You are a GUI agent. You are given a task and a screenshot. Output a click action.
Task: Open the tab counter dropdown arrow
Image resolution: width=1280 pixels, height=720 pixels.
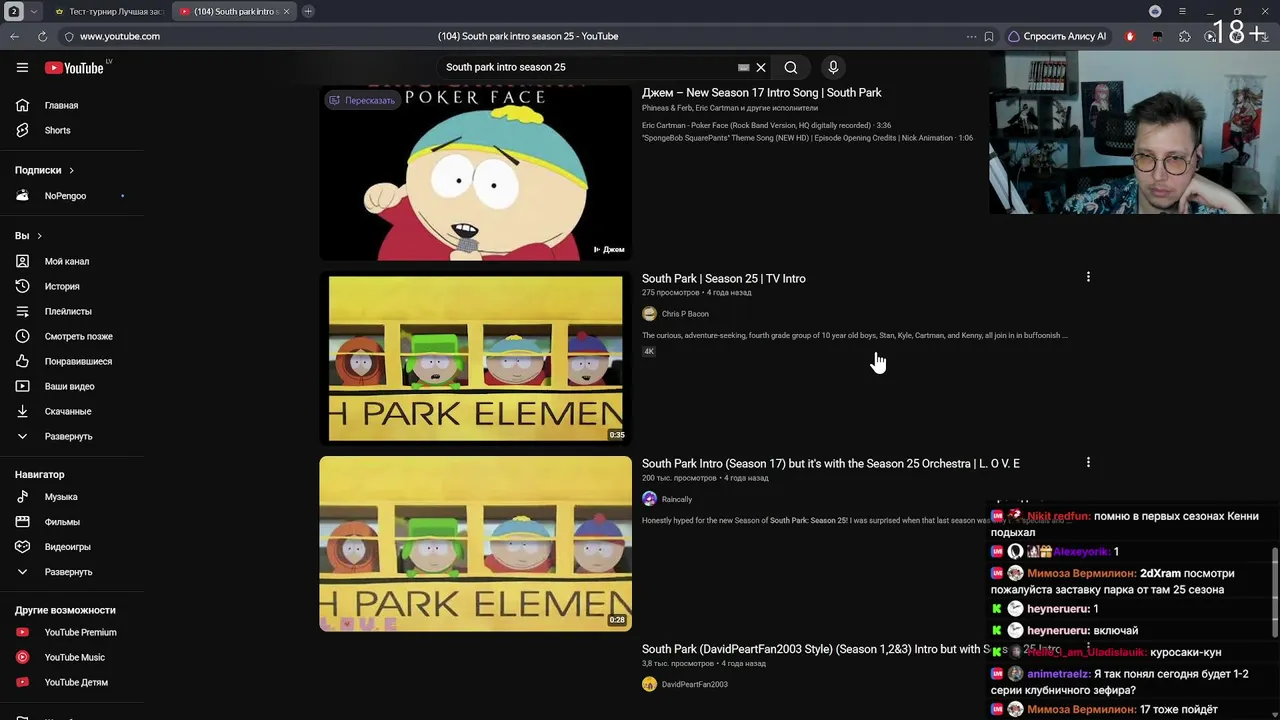[x=33, y=11]
